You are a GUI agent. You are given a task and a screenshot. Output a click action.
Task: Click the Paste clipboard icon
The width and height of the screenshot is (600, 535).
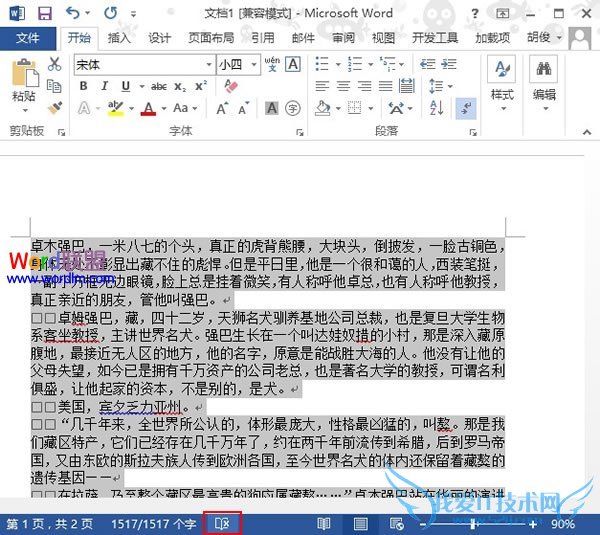click(x=25, y=73)
